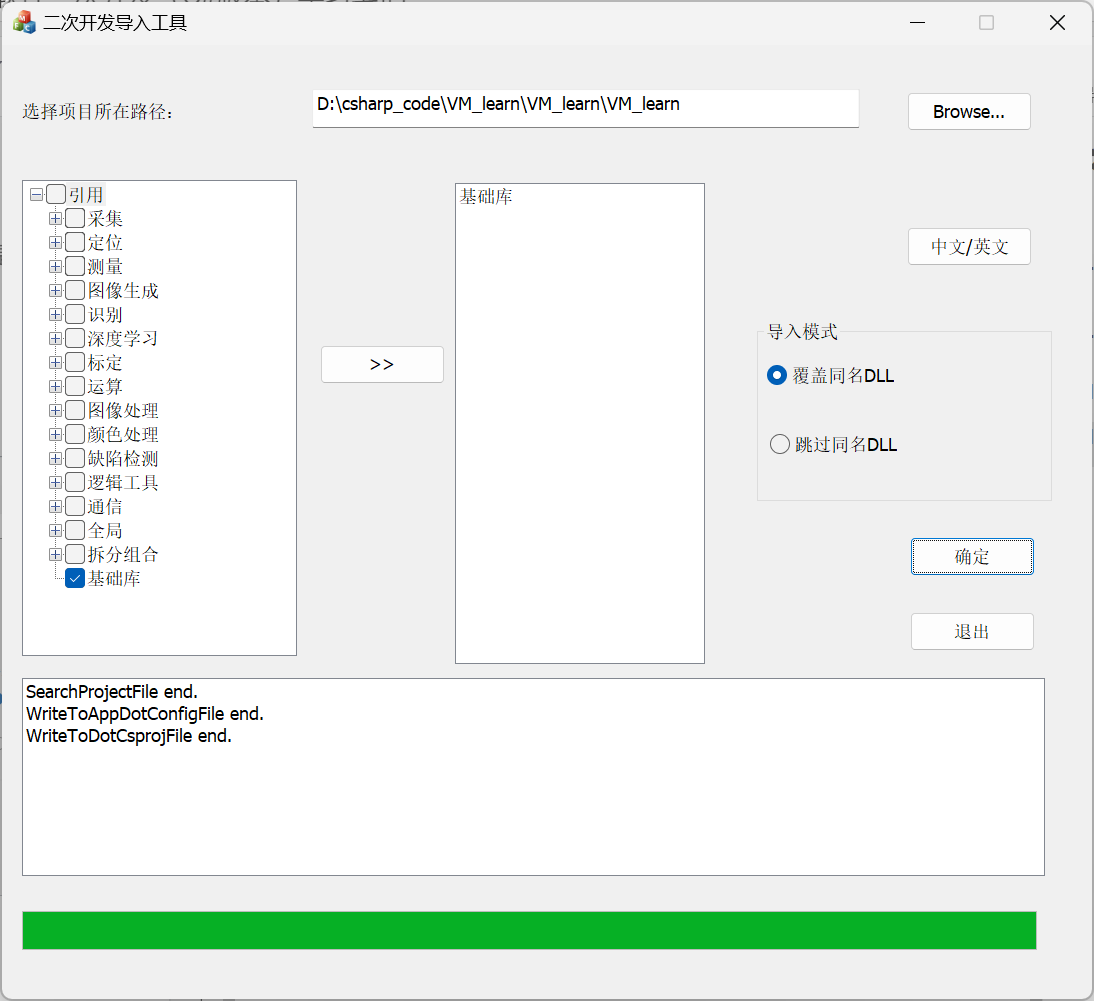Enable the 拆分组合 checkbox
The width and height of the screenshot is (1094, 1001).
pos(75,555)
